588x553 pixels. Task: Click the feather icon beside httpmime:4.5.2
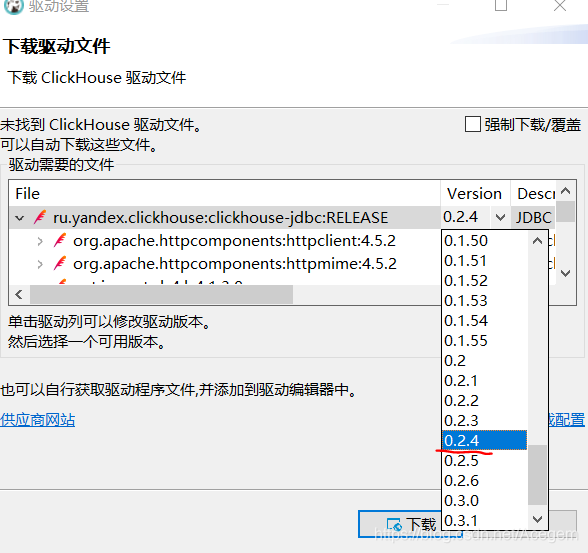[x=60, y=264]
